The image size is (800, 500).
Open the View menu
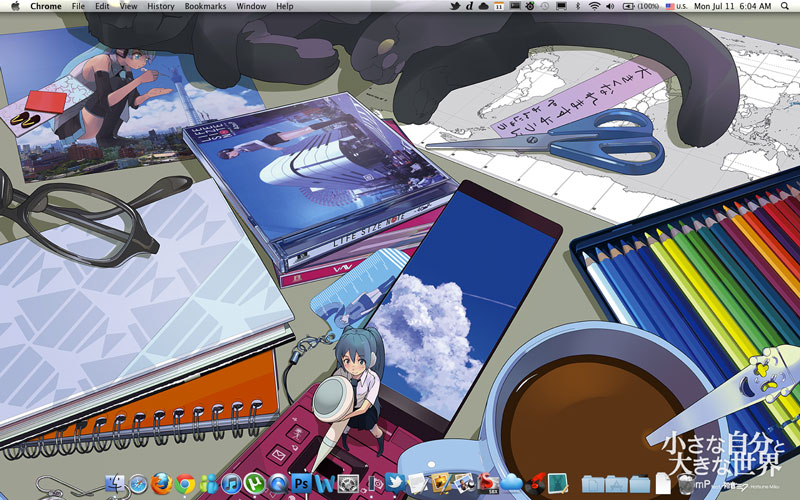pyautogui.click(x=129, y=6)
